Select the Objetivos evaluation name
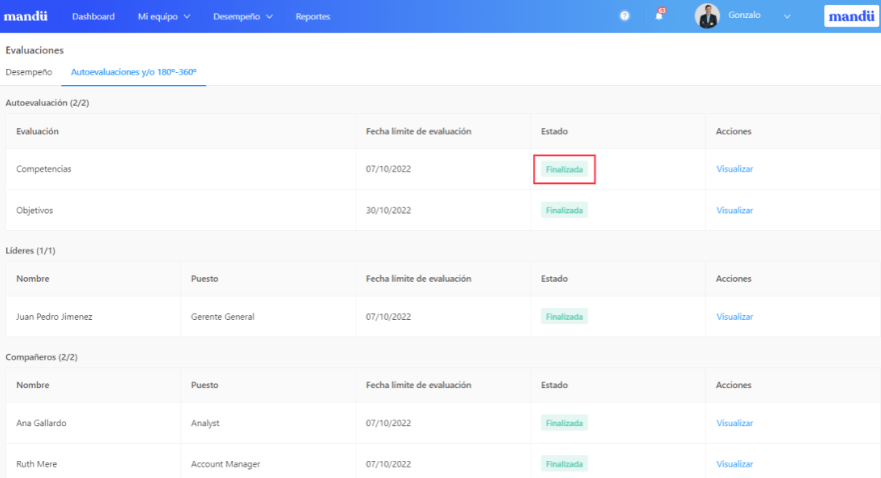881x478 pixels. click(34, 210)
